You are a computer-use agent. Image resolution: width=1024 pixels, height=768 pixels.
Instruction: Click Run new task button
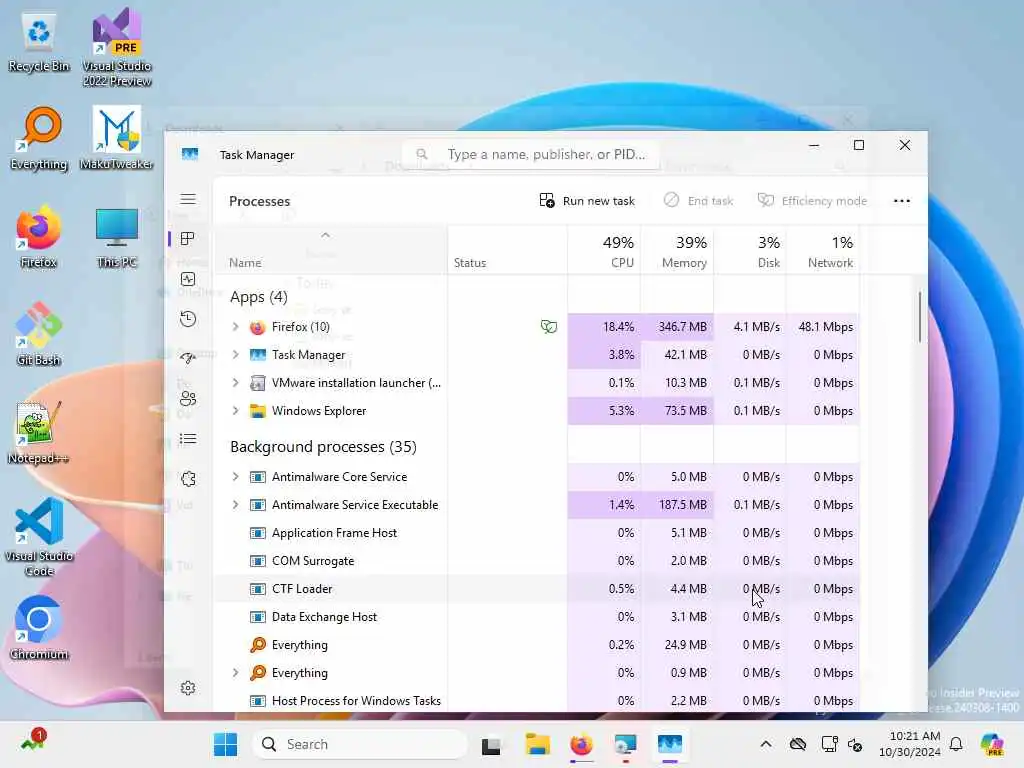pos(587,201)
